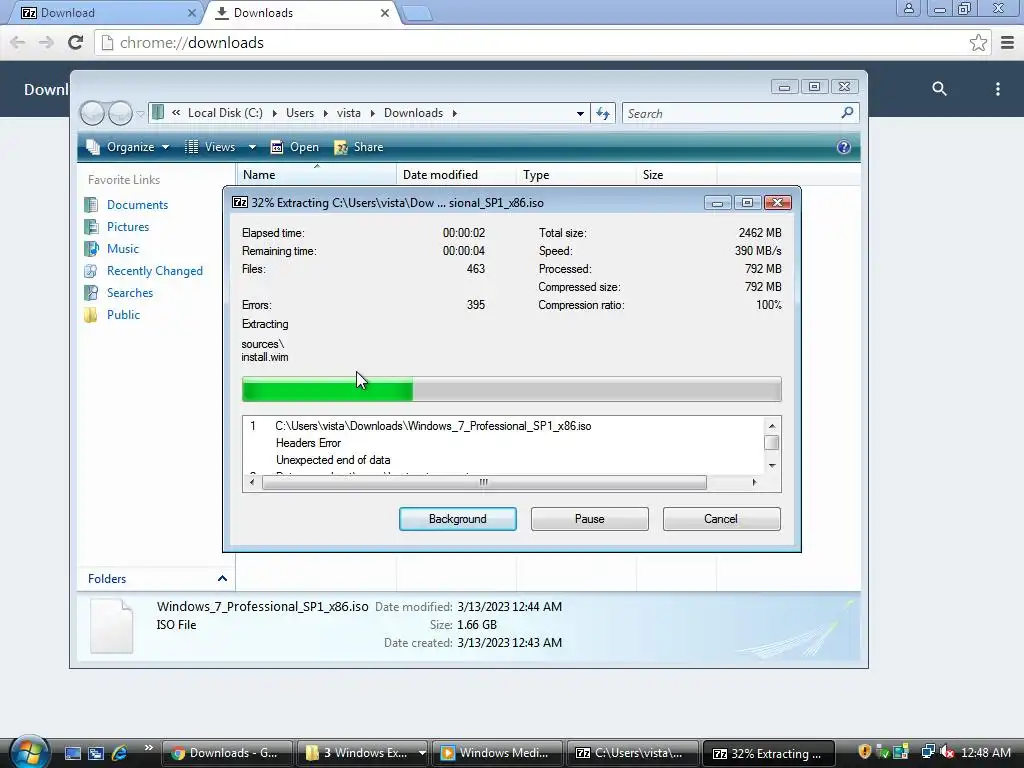
Task: Click the 'Headers Error' log entry
Action: [x=308, y=443]
